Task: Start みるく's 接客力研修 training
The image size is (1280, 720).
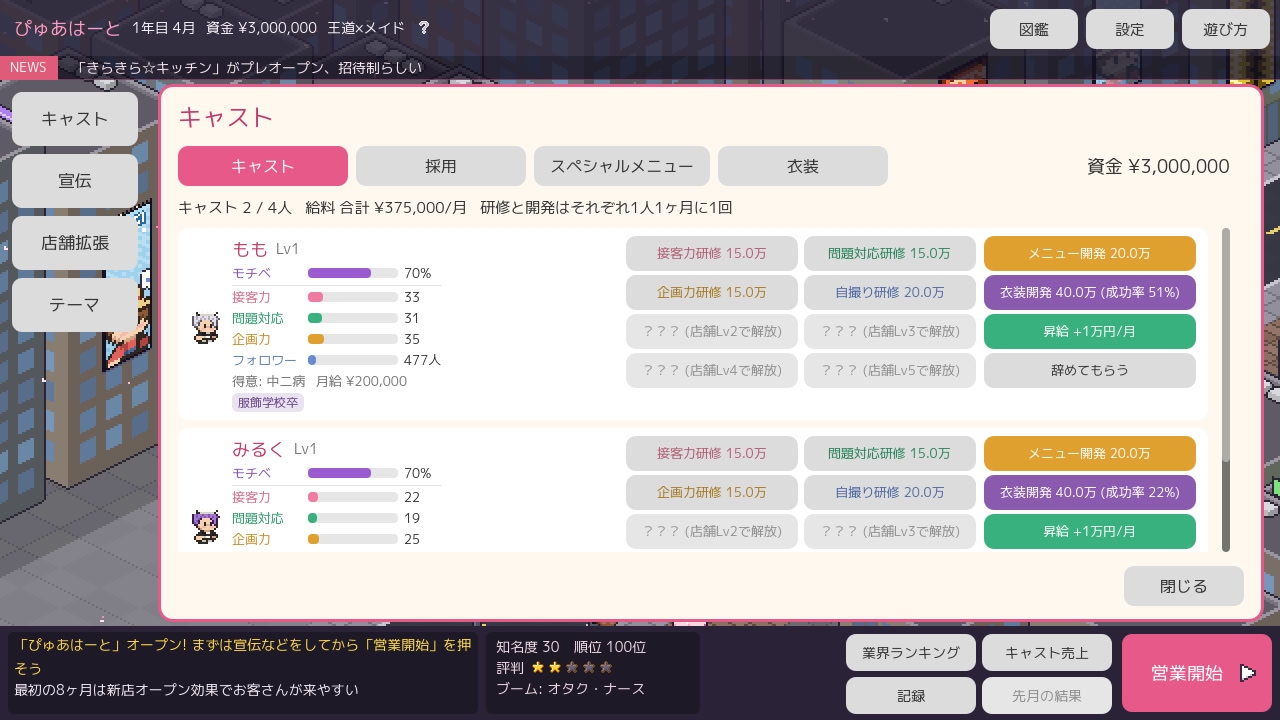Action: tap(712, 453)
